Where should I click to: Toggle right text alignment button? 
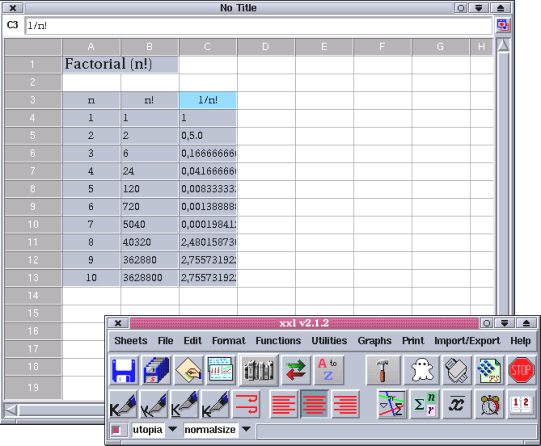[345, 404]
